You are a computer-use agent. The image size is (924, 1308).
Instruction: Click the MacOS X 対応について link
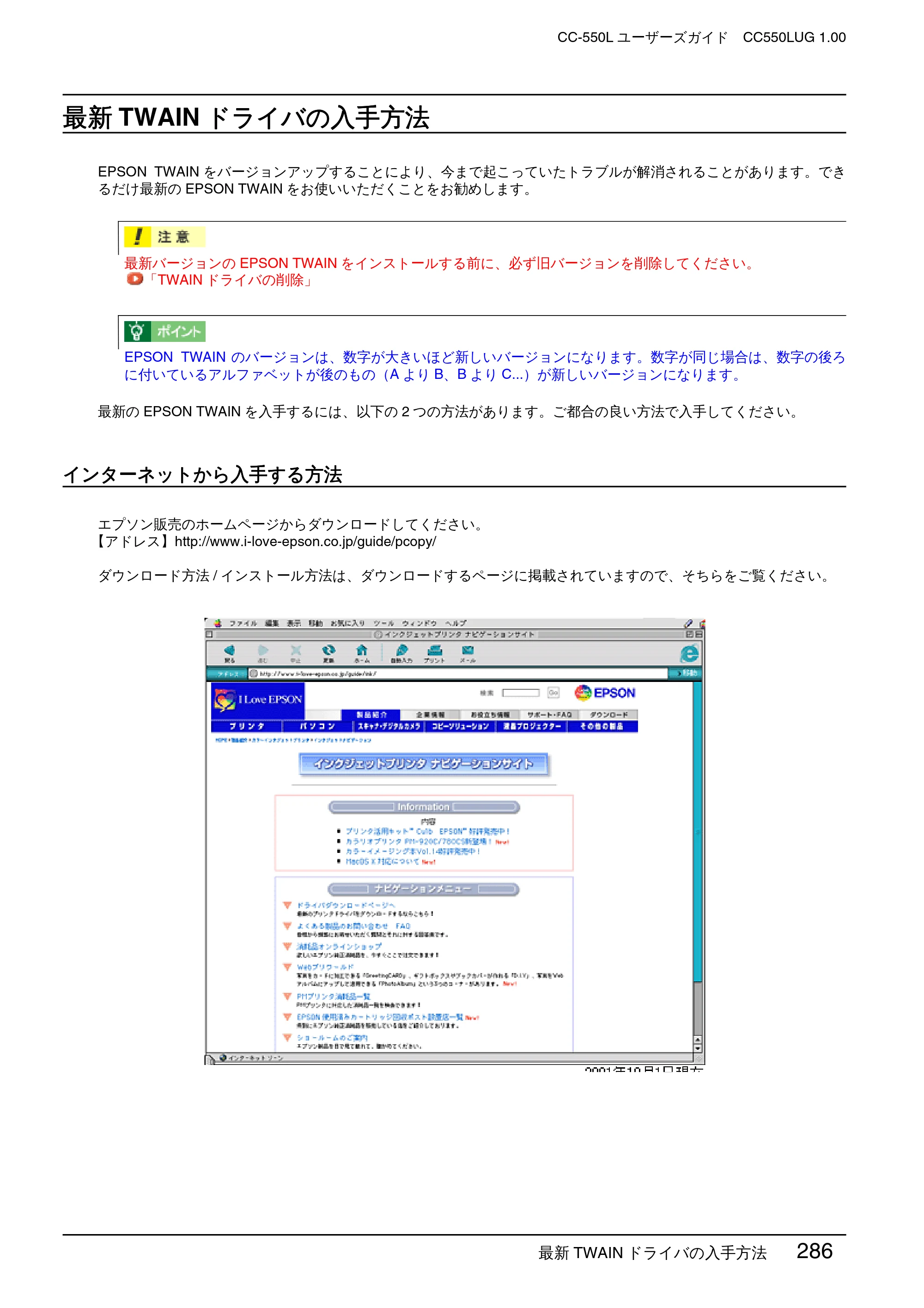[382, 861]
